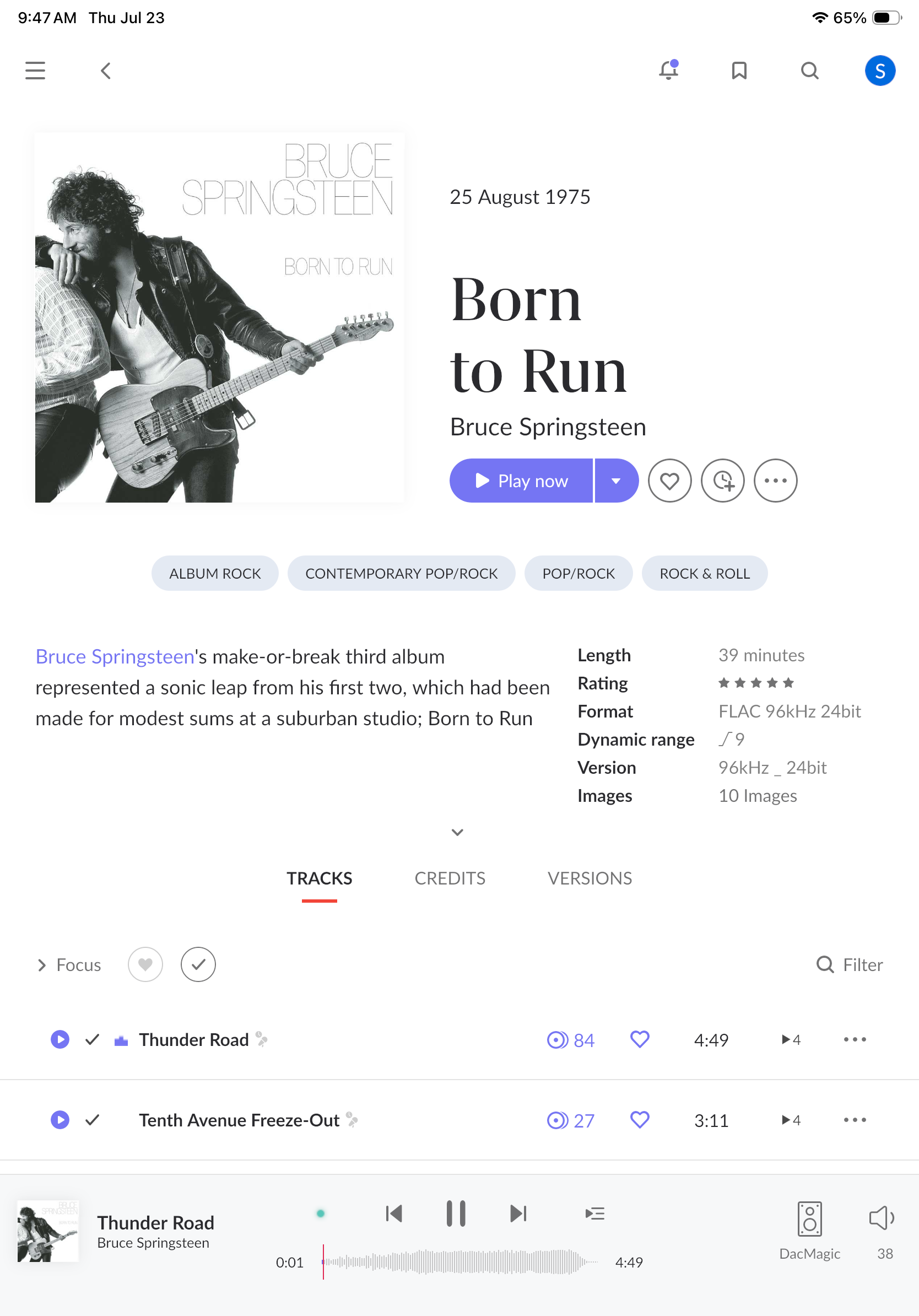Expand the album description chevron

pos(457,832)
